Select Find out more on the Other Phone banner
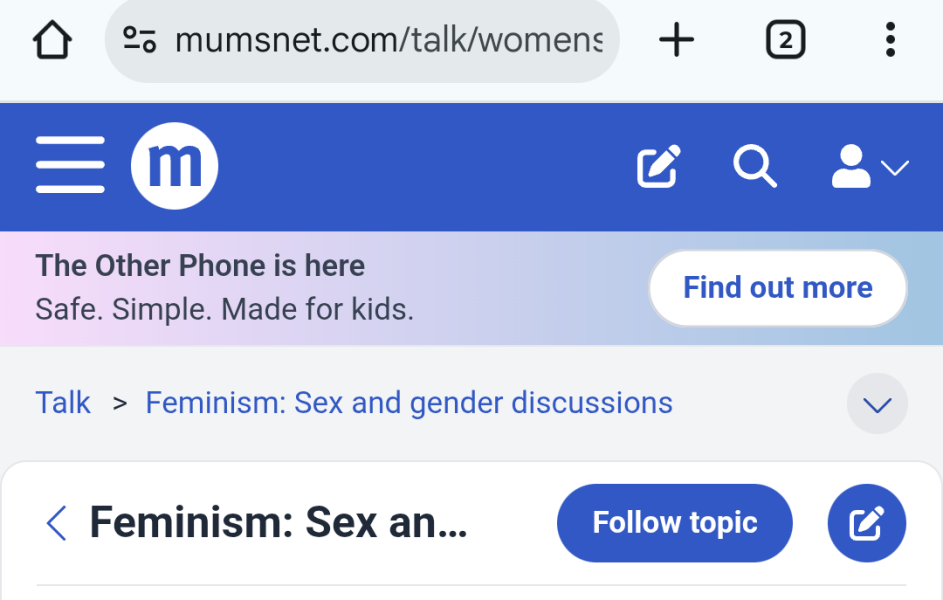Screen dimensions: 943x600 (x=777, y=288)
